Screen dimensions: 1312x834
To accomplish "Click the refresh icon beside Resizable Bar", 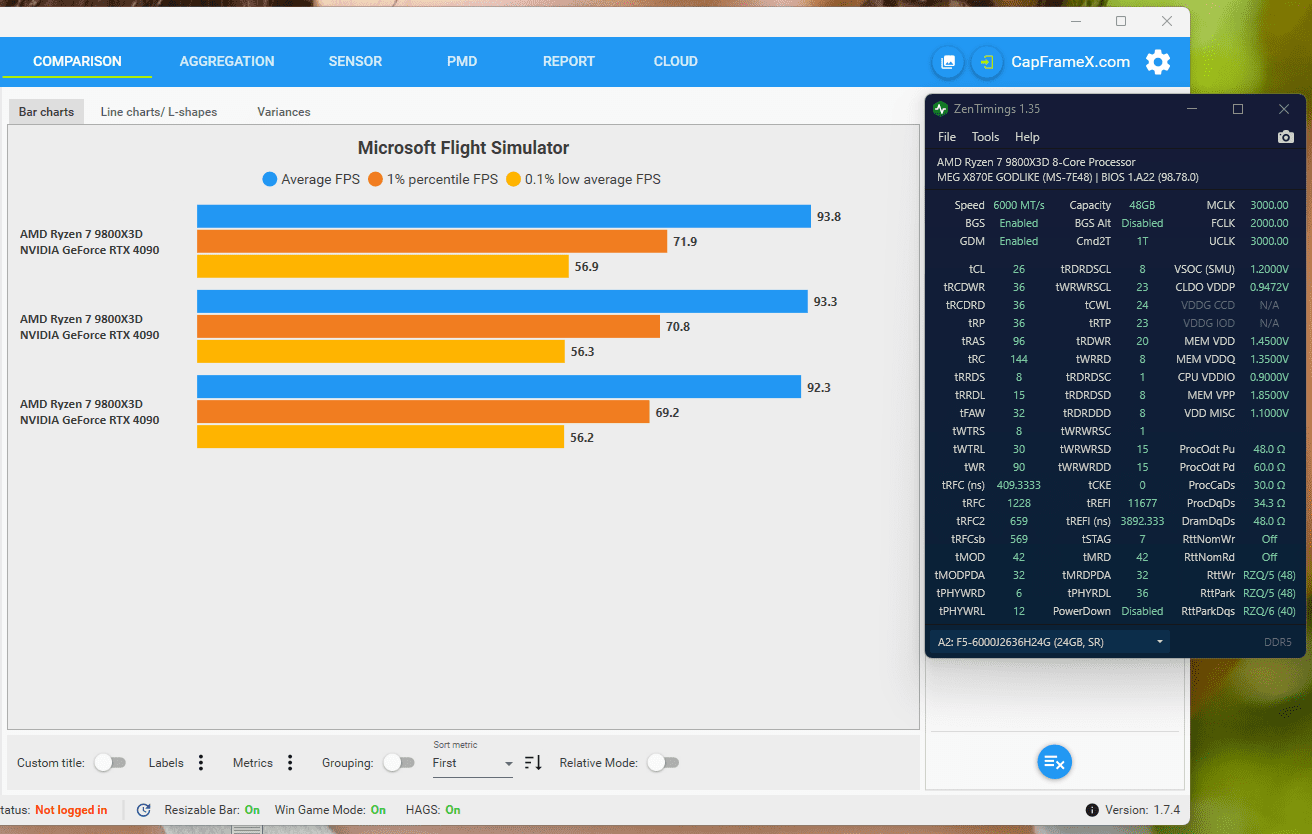I will click(143, 810).
